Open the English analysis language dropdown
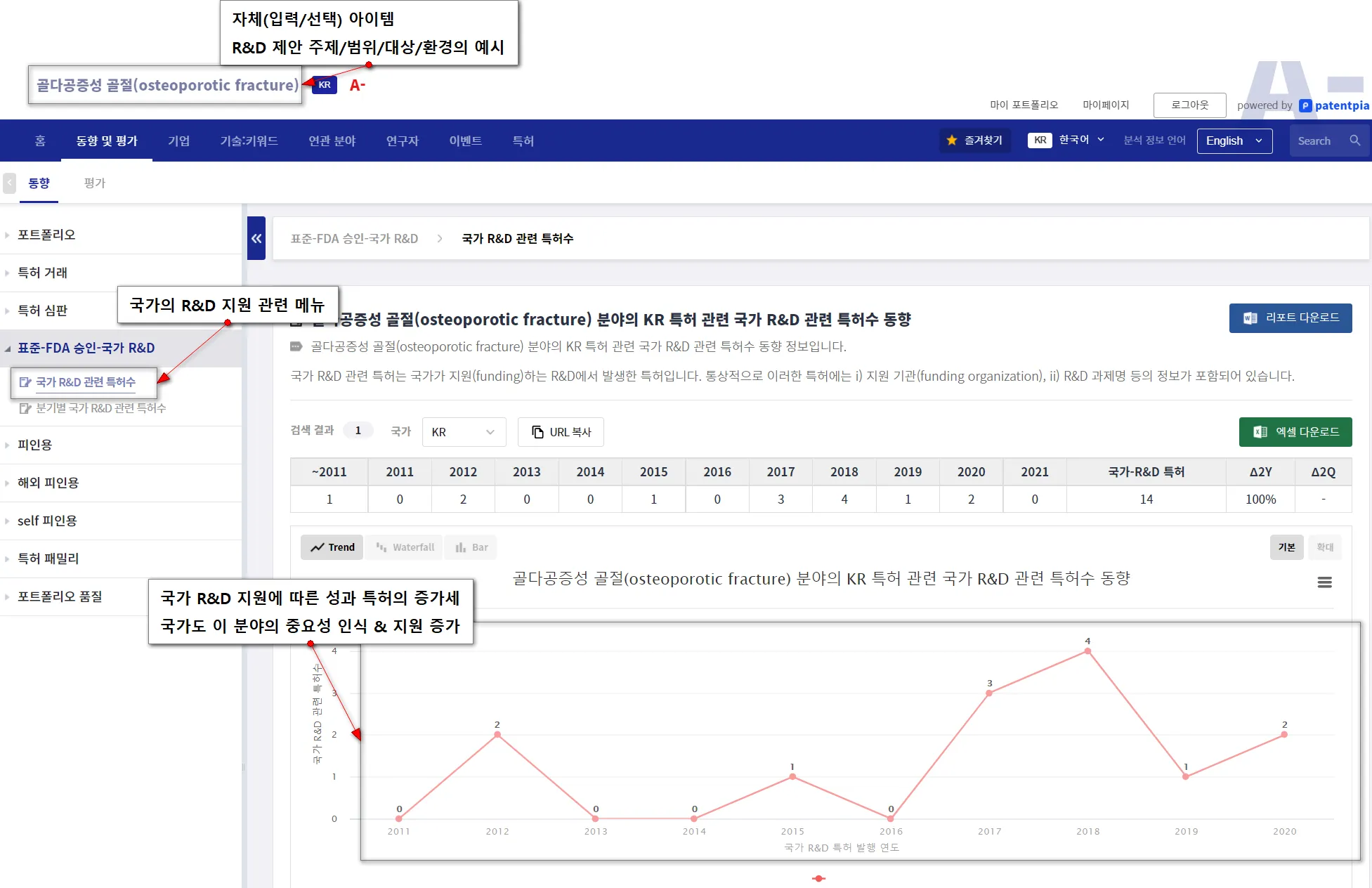 pyautogui.click(x=1234, y=141)
